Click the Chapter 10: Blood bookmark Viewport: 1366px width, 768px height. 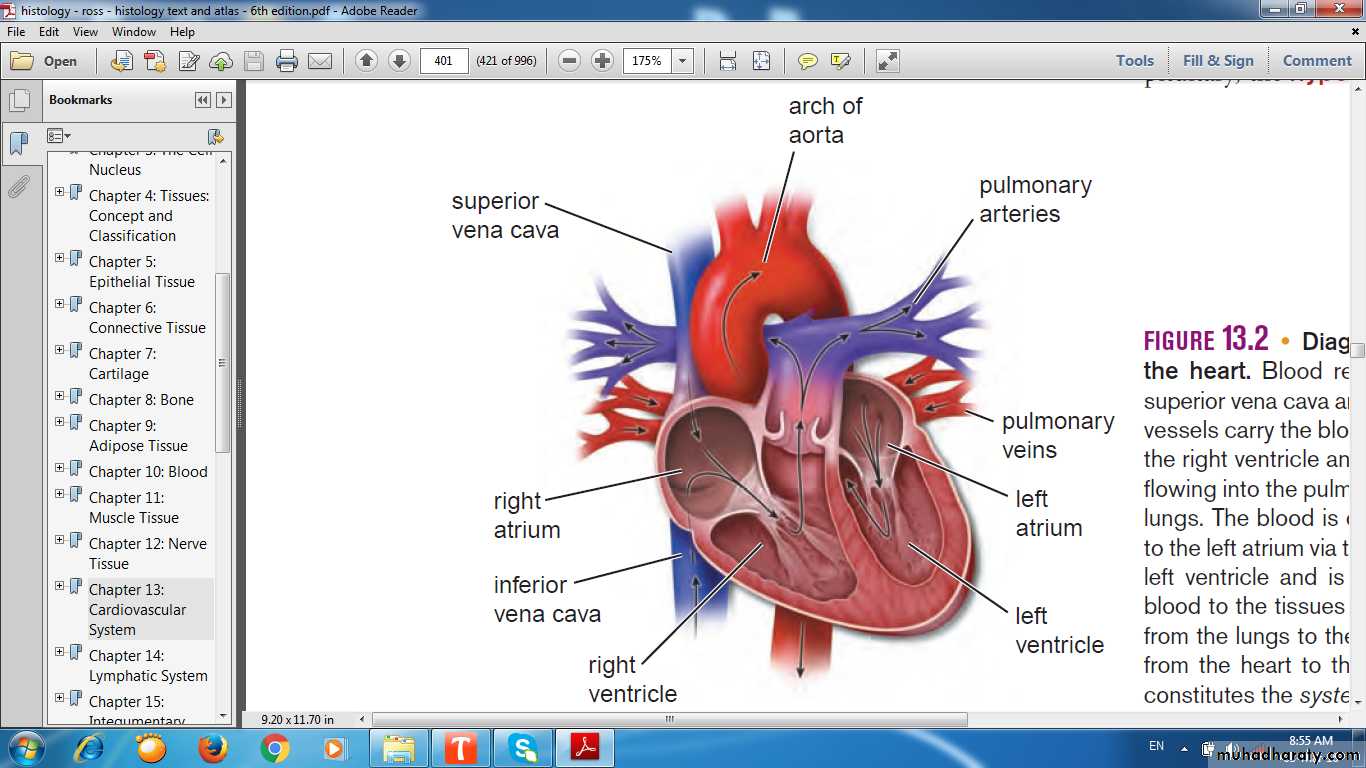(148, 472)
